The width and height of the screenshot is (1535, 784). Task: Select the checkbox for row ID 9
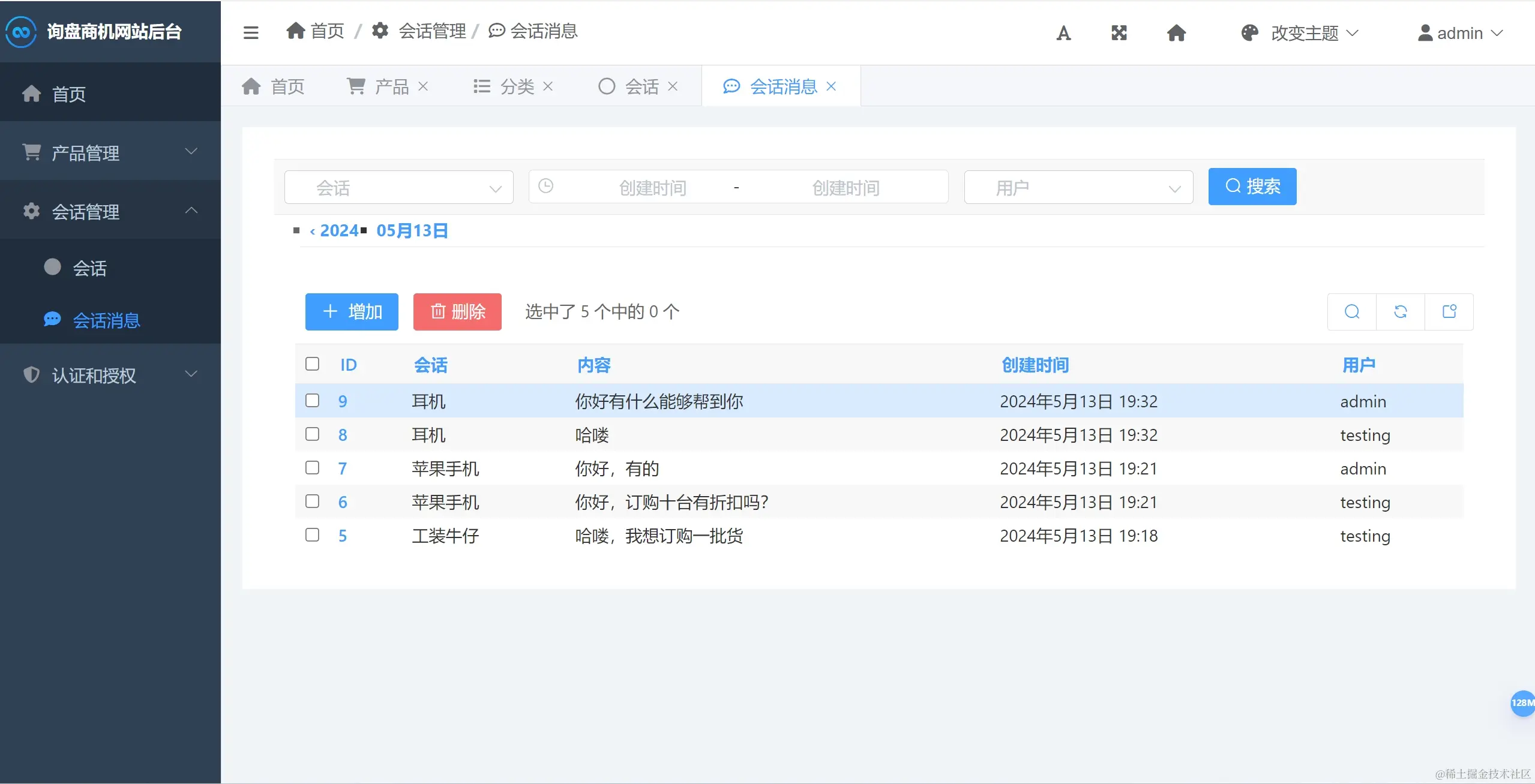point(312,401)
